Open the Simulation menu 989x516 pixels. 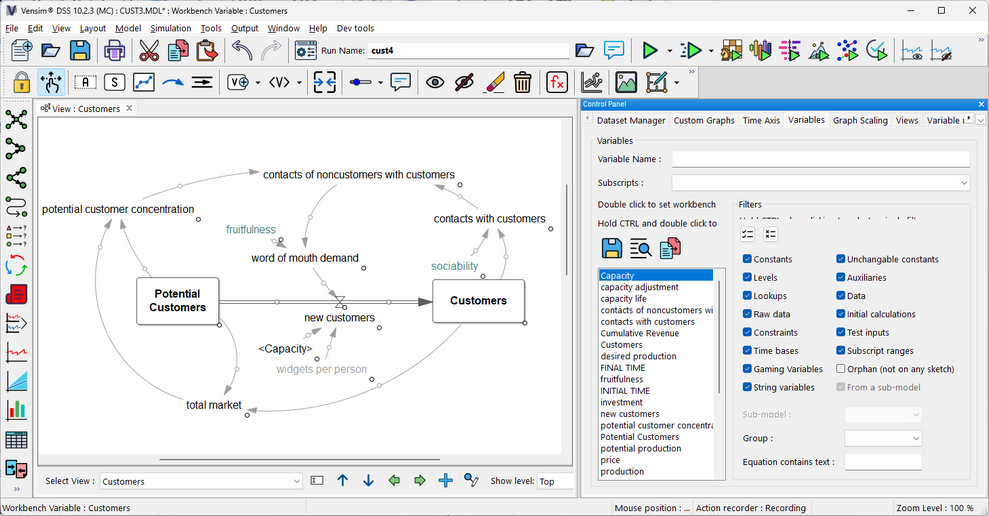(x=170, y=28)
